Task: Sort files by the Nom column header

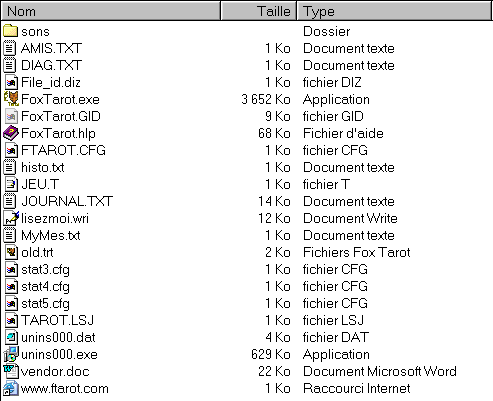Action: pyautogui.click(x=111, y=11)
